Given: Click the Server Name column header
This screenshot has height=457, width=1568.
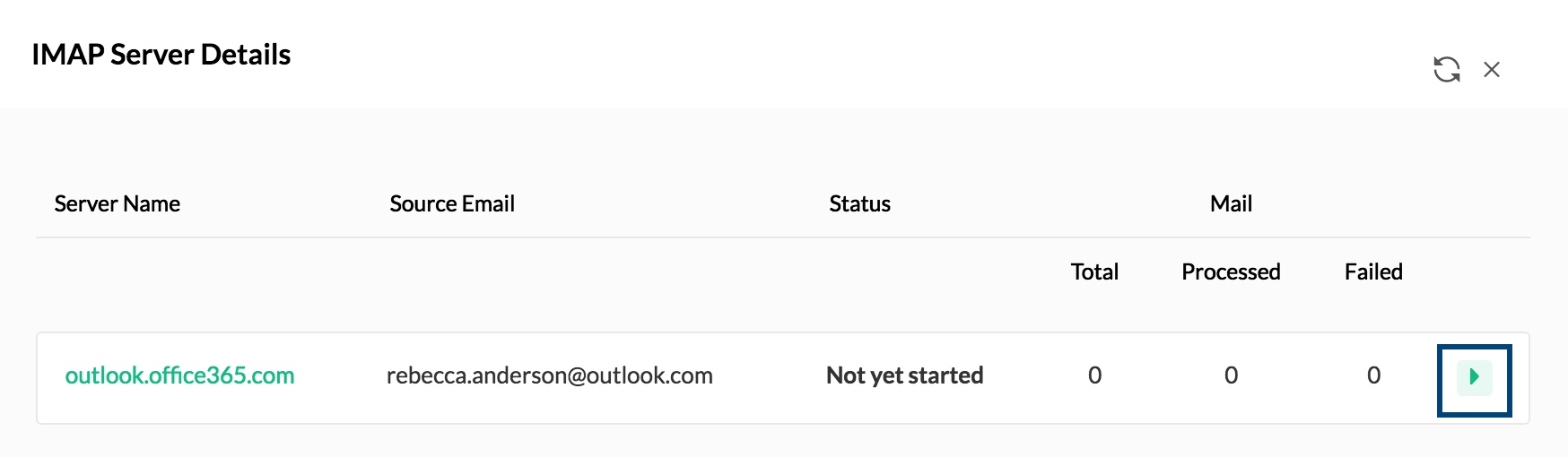Looking at the screenshot, I should click(117, 204).
